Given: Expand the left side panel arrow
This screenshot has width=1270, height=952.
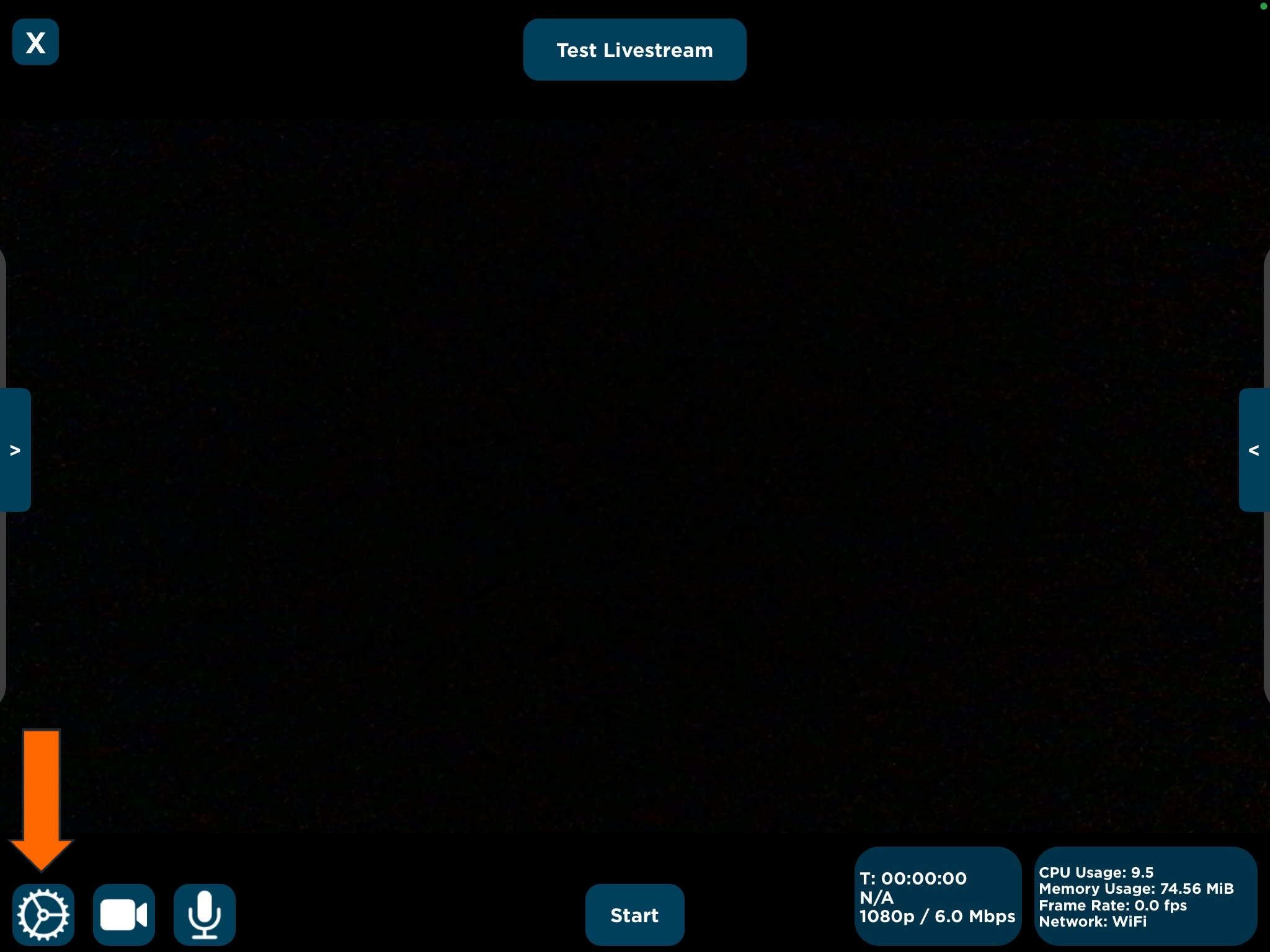Looking at the screenshot, I should [x=15, y=450].
